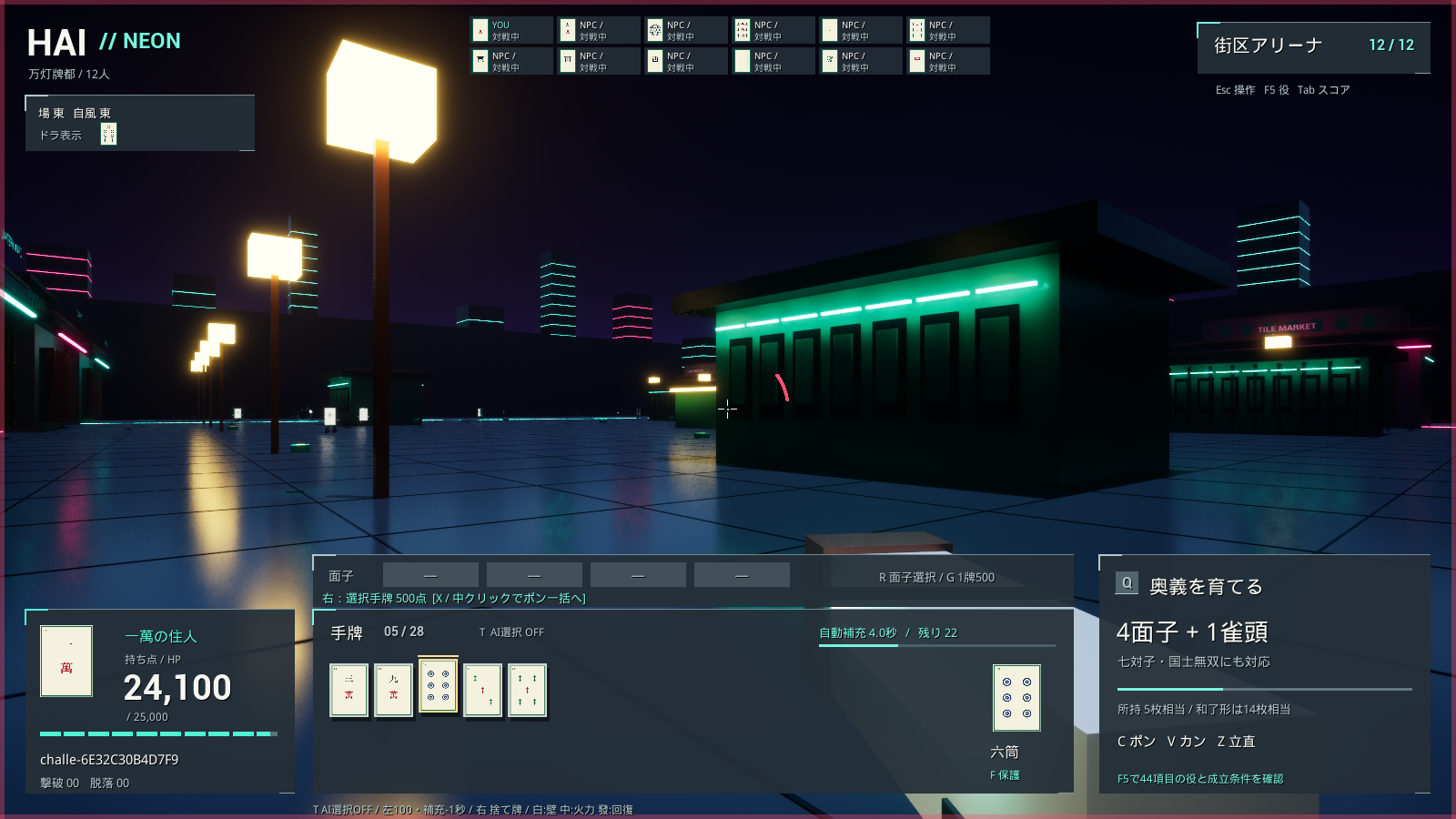Screen dimensions: 1456x819
Task: Toggle the AI選択 OFF setting
Action: (511, 632)
